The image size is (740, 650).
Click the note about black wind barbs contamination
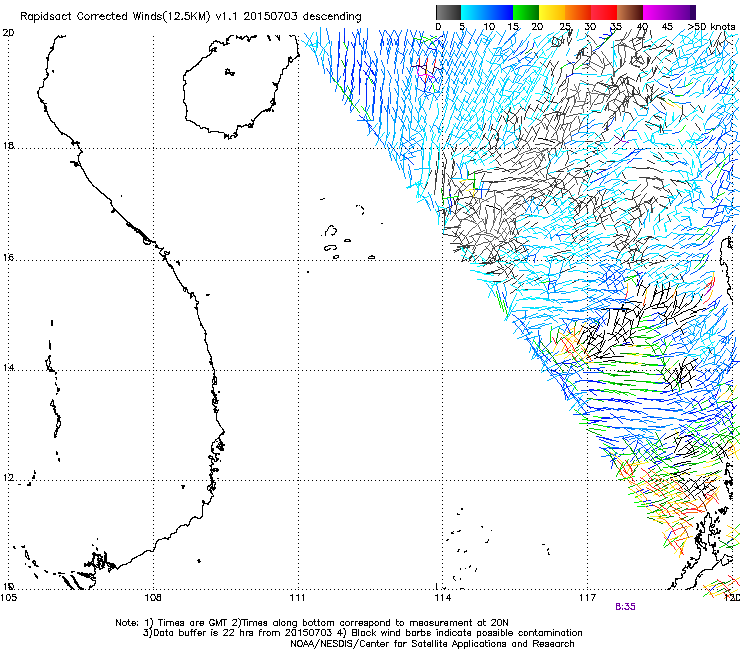pyautogui.click(x=460, y=633)
